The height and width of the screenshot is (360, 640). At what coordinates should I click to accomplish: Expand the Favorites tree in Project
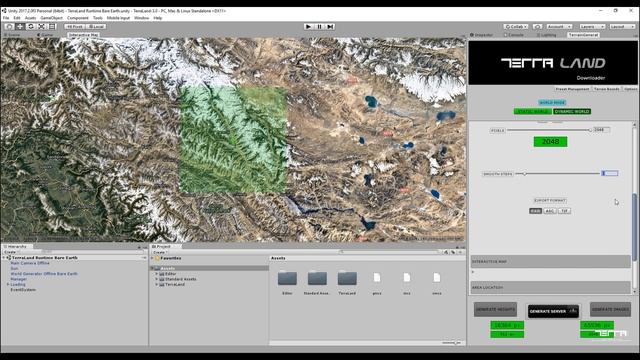(x=152, y=258)
